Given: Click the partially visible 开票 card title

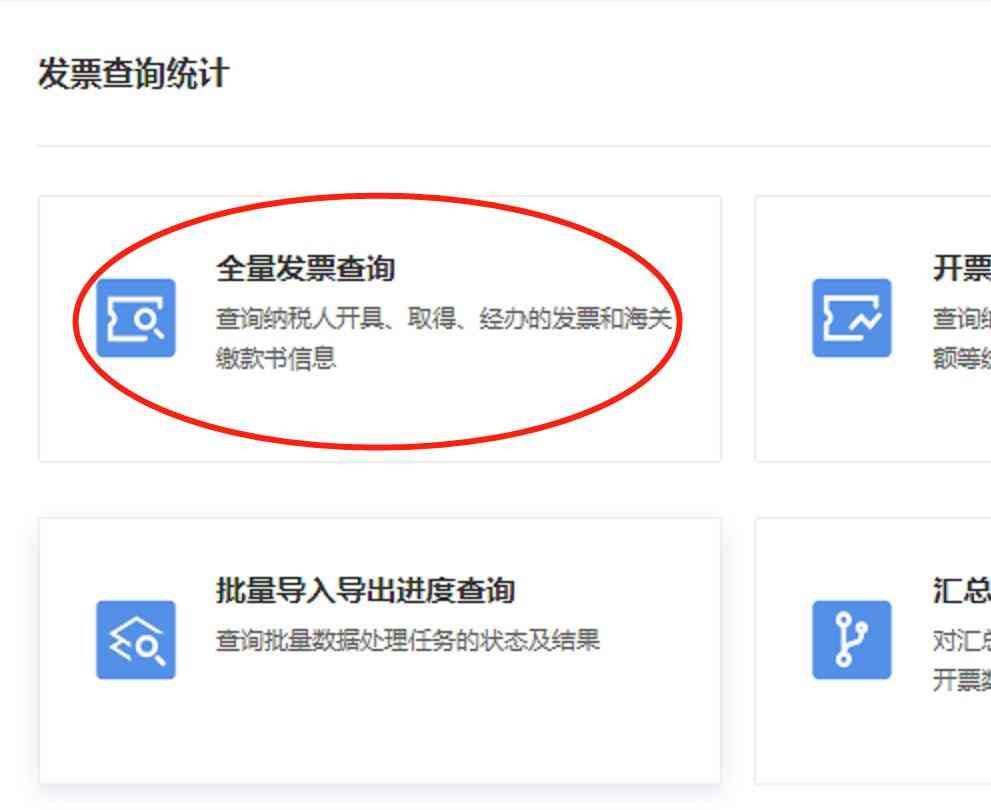Looking at the screenshot, I should click(961, 269).
